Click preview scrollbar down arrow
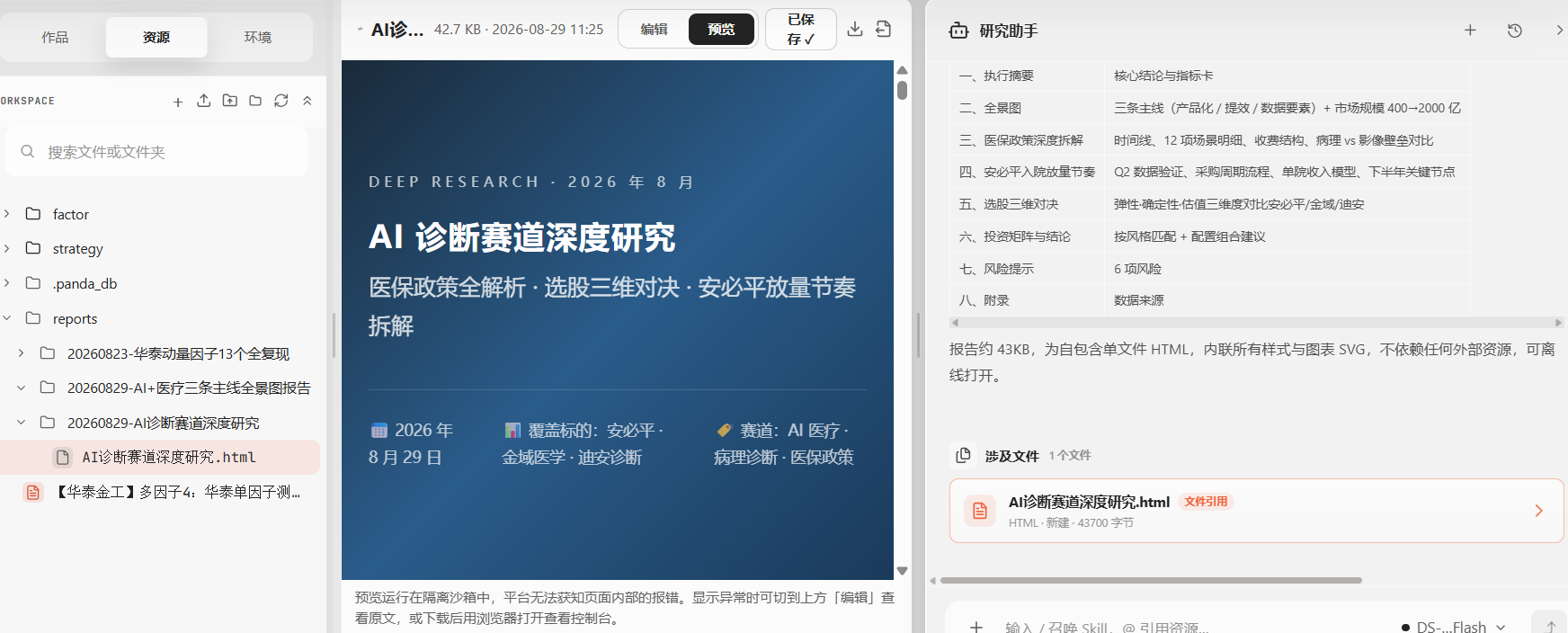1568x633 pixels. pyautogui.click(x=902, y=571)
